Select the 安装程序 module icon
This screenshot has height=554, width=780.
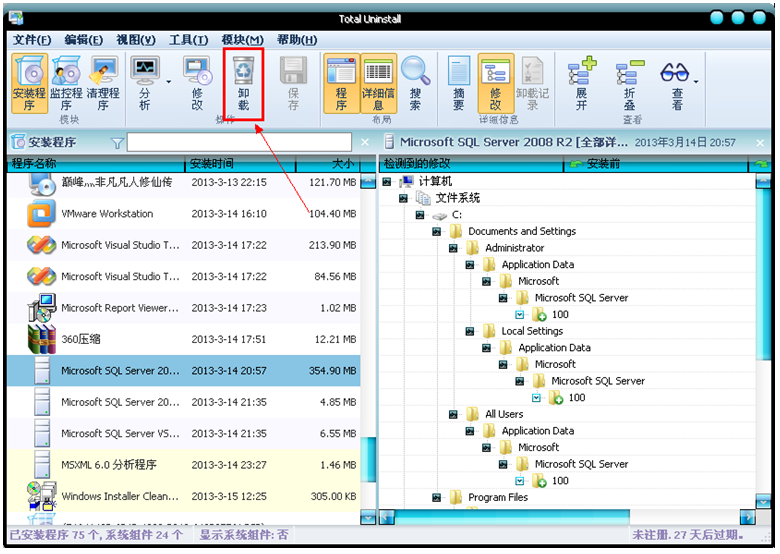click(29, 84)
